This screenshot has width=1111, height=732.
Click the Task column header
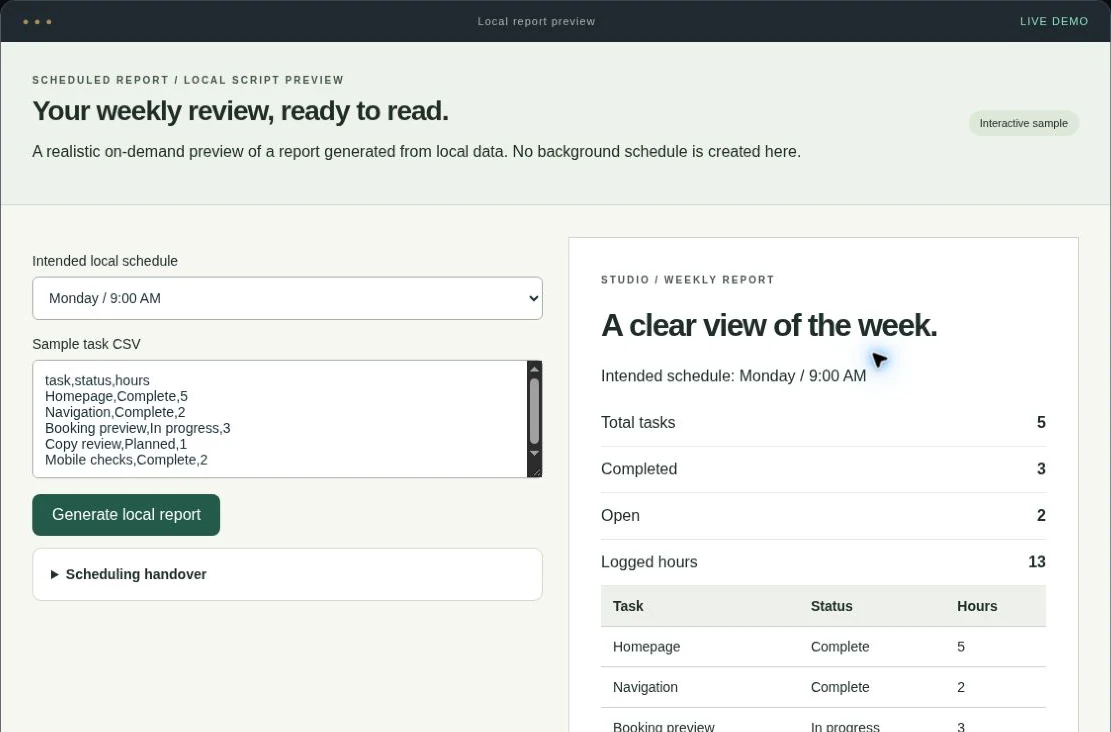(x=628, y=606)
